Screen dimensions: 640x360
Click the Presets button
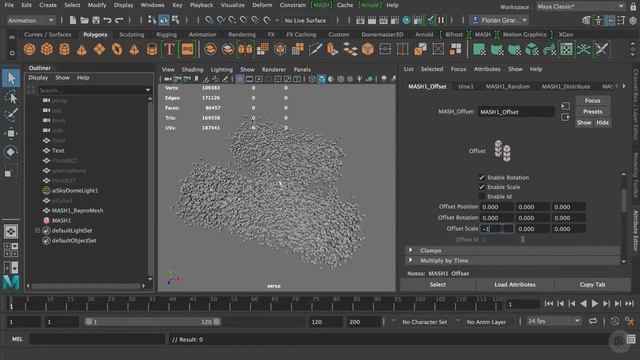coord(593,111)
